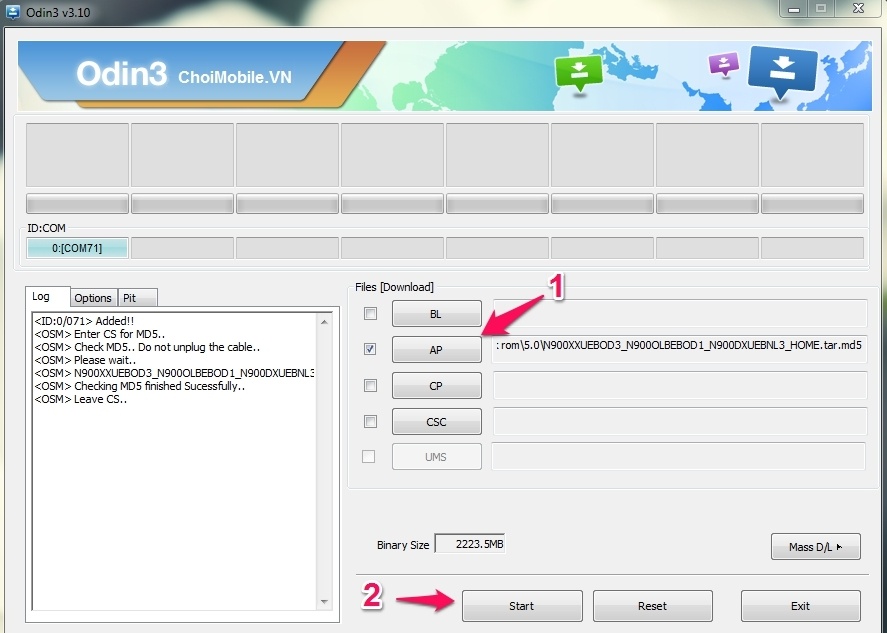This screenshot has width=887, height=633.
Task: Choose firmware with the AP button
Action: tap(437, 350)
